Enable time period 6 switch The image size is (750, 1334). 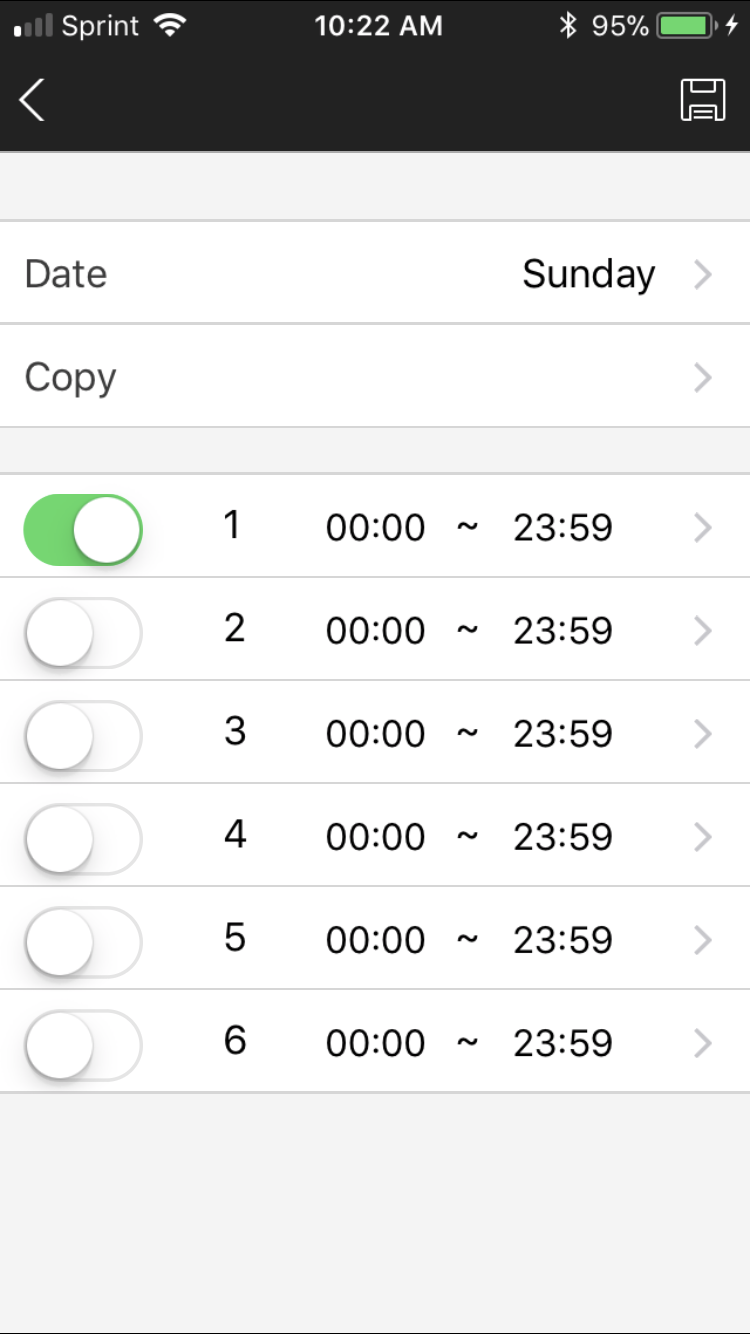click(83, 1044)
